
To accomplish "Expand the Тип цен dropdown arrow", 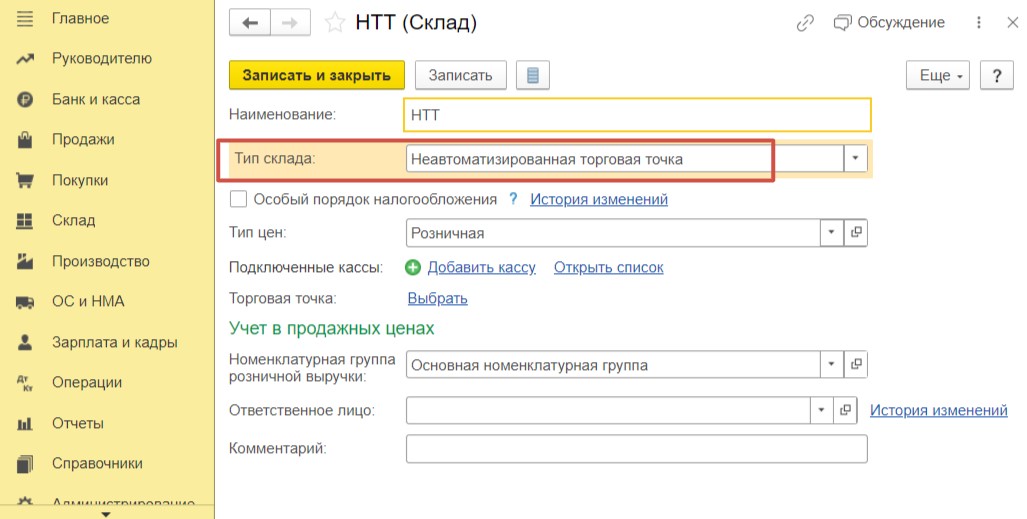I will (831, 233).
